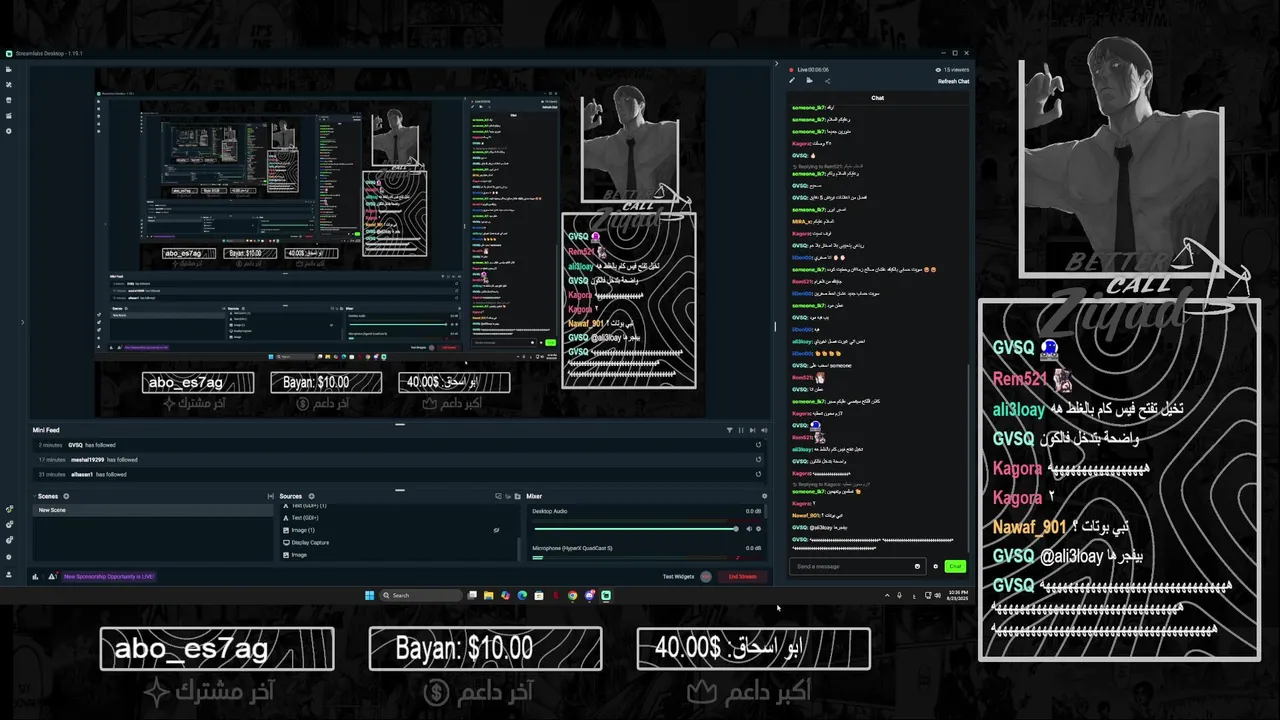Edit stream info with pencil icon

[x=792, y=80]
